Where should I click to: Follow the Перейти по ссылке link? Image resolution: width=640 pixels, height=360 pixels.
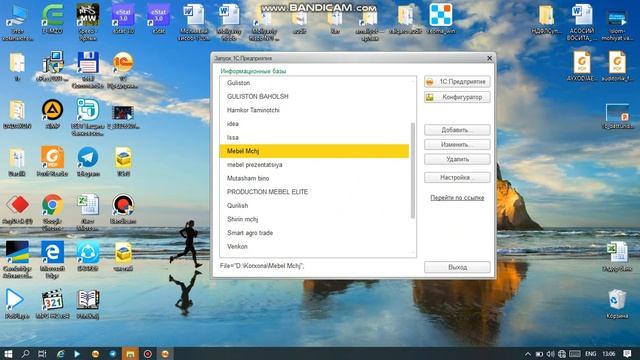pos(457,198)
